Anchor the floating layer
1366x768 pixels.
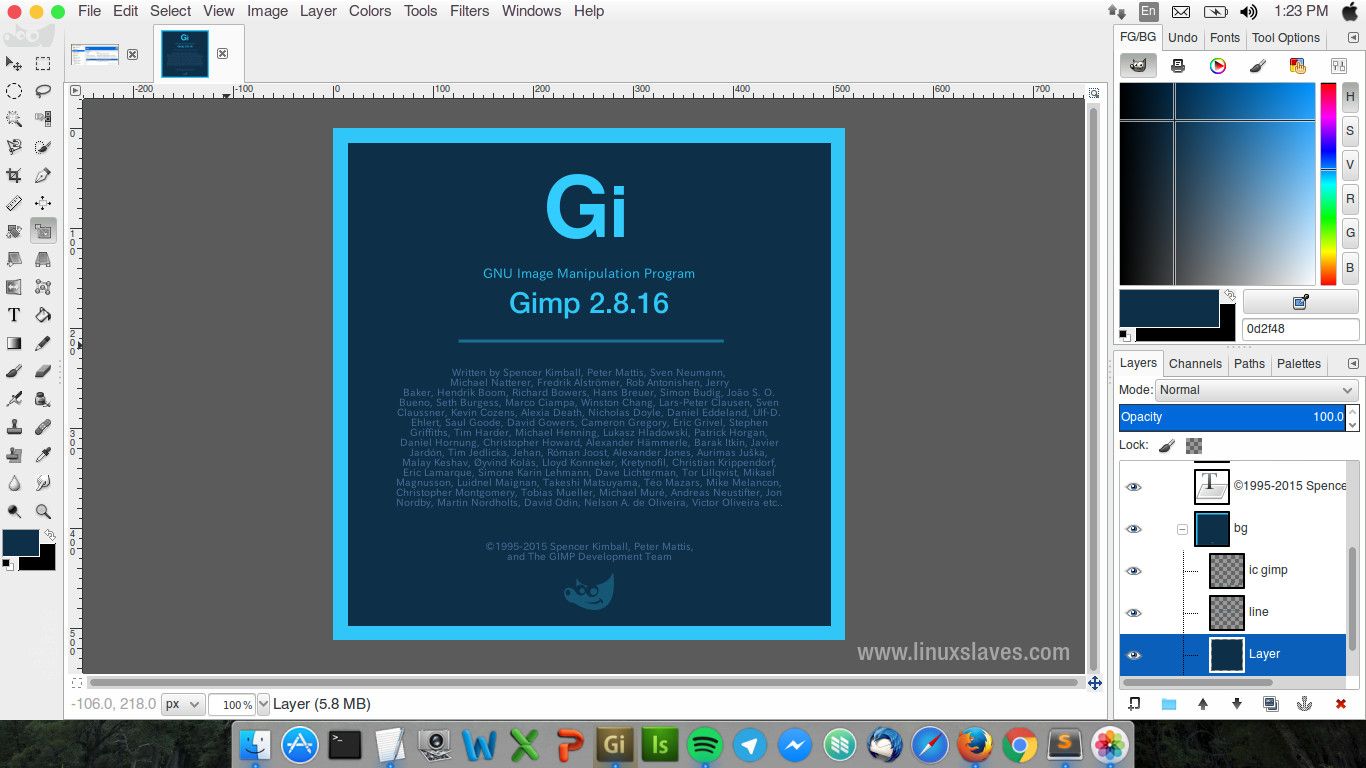tap(1304, 704)
